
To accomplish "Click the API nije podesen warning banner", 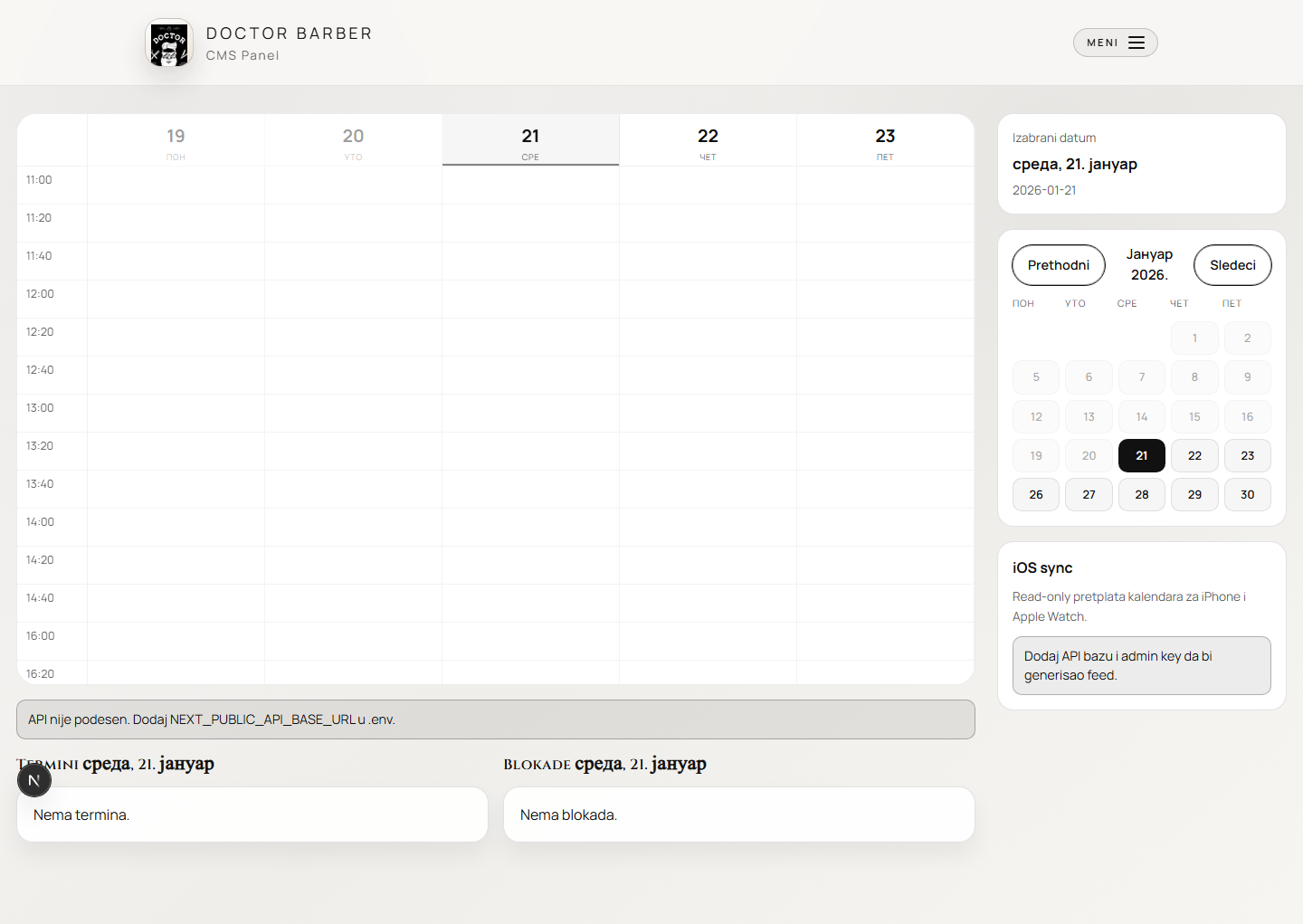I will pos(496,719).
